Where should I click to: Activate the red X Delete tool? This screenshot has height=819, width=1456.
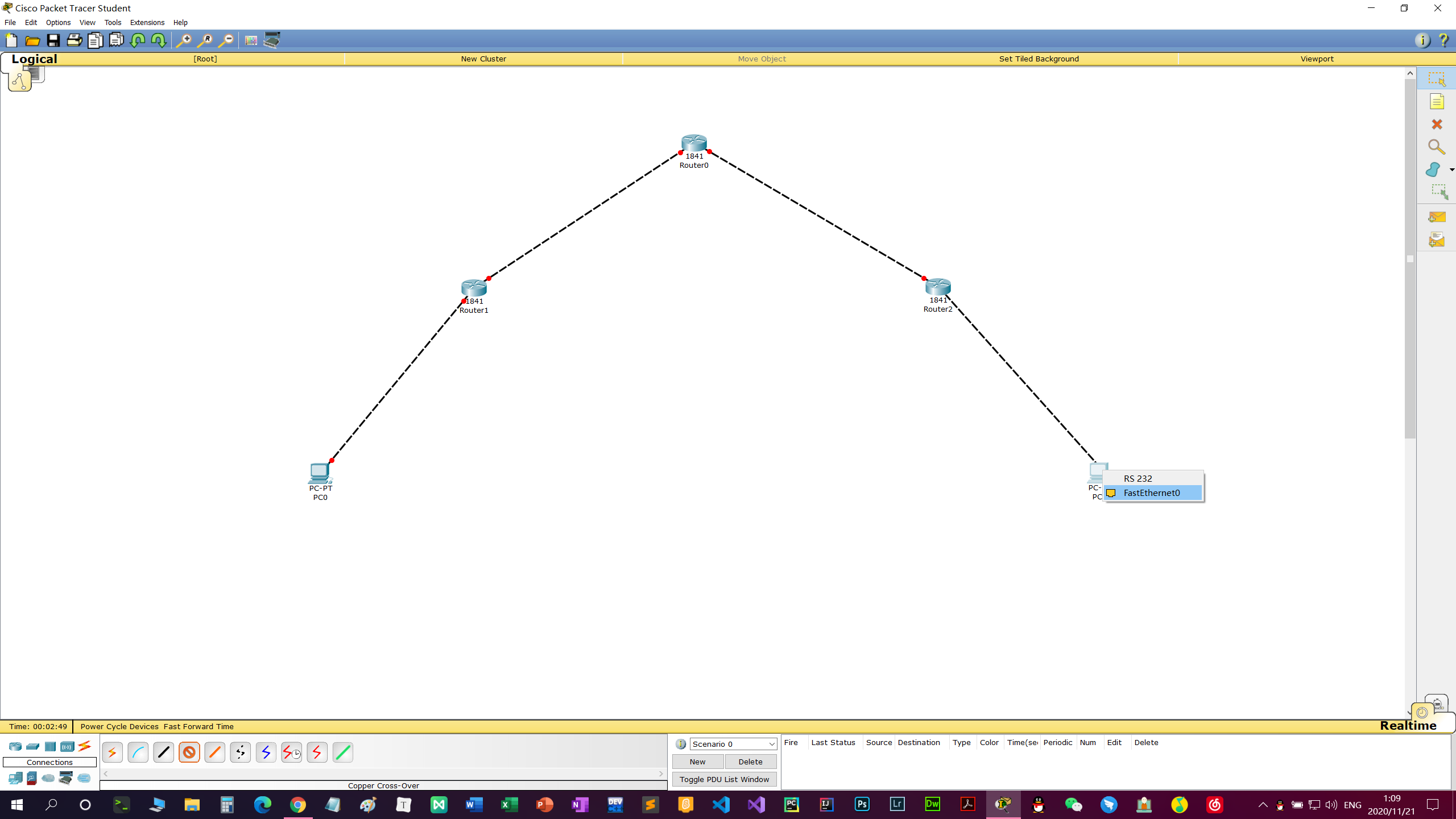(x=1437, y=124)
